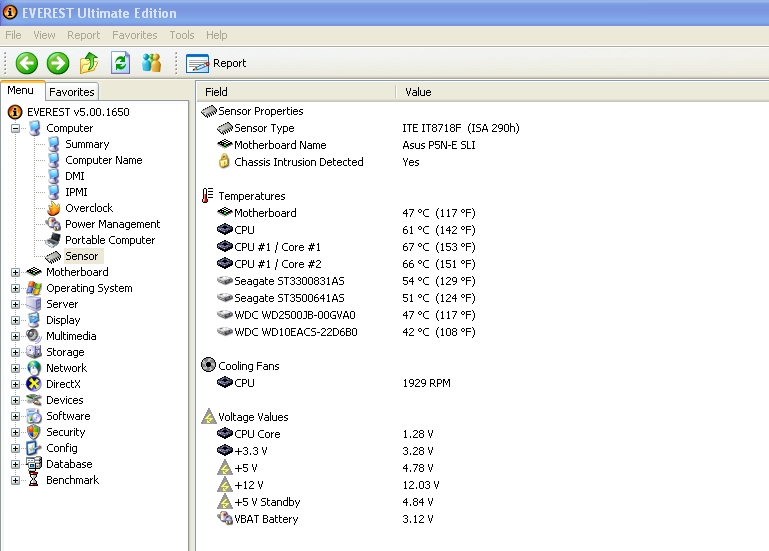Click the Display monitor icon in tree

[x=34, y=320]
